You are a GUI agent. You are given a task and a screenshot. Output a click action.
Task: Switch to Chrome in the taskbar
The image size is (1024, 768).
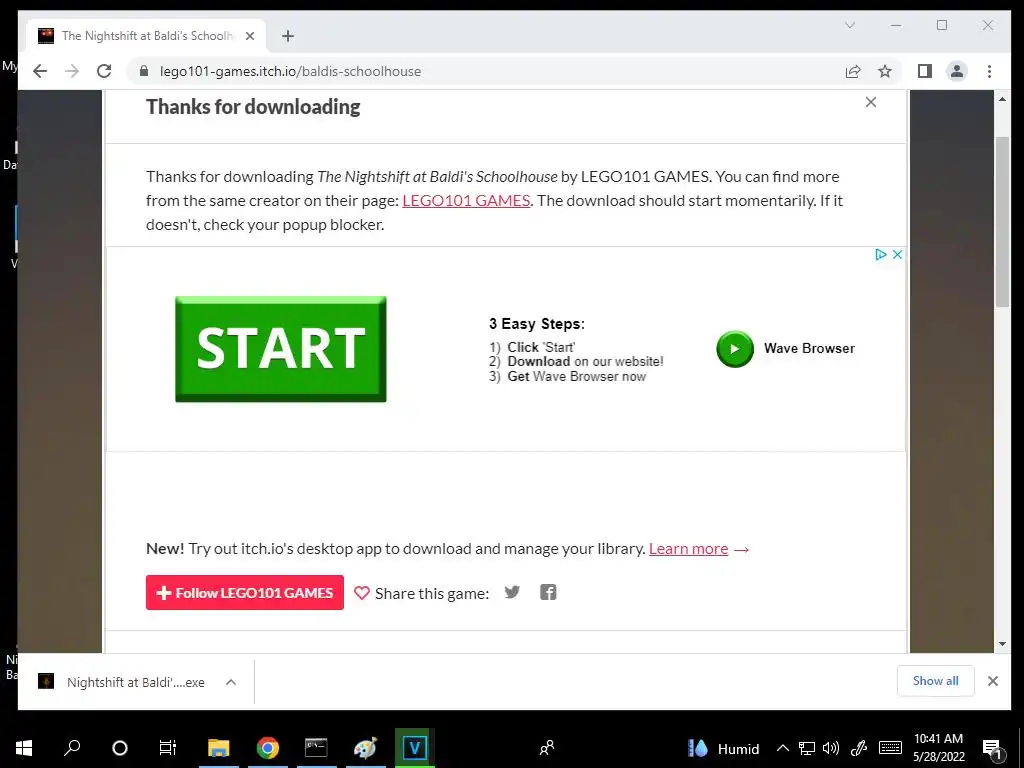click(268, 748)
